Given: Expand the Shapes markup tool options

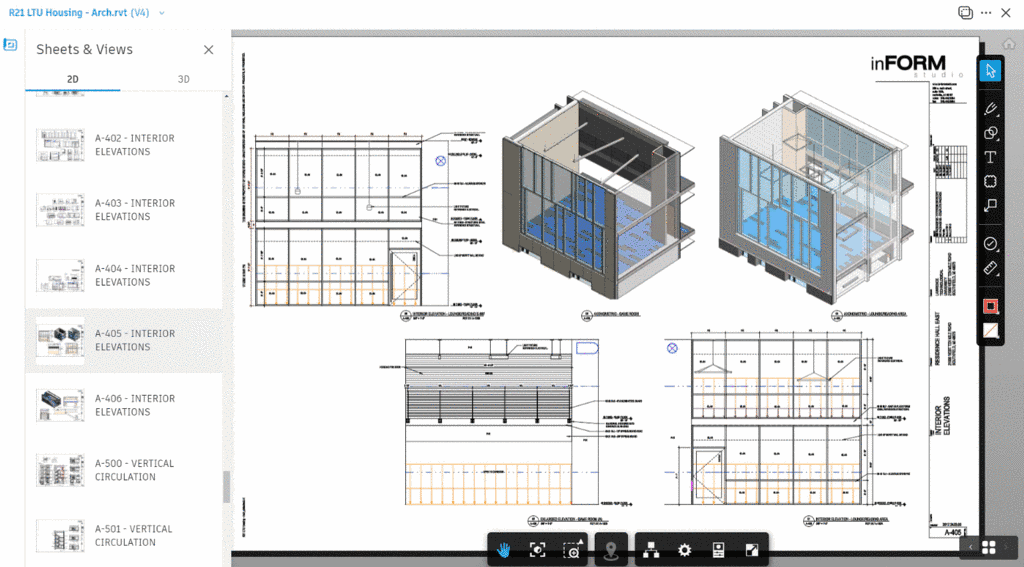Looking at the screenshot, I should [991, 133].
